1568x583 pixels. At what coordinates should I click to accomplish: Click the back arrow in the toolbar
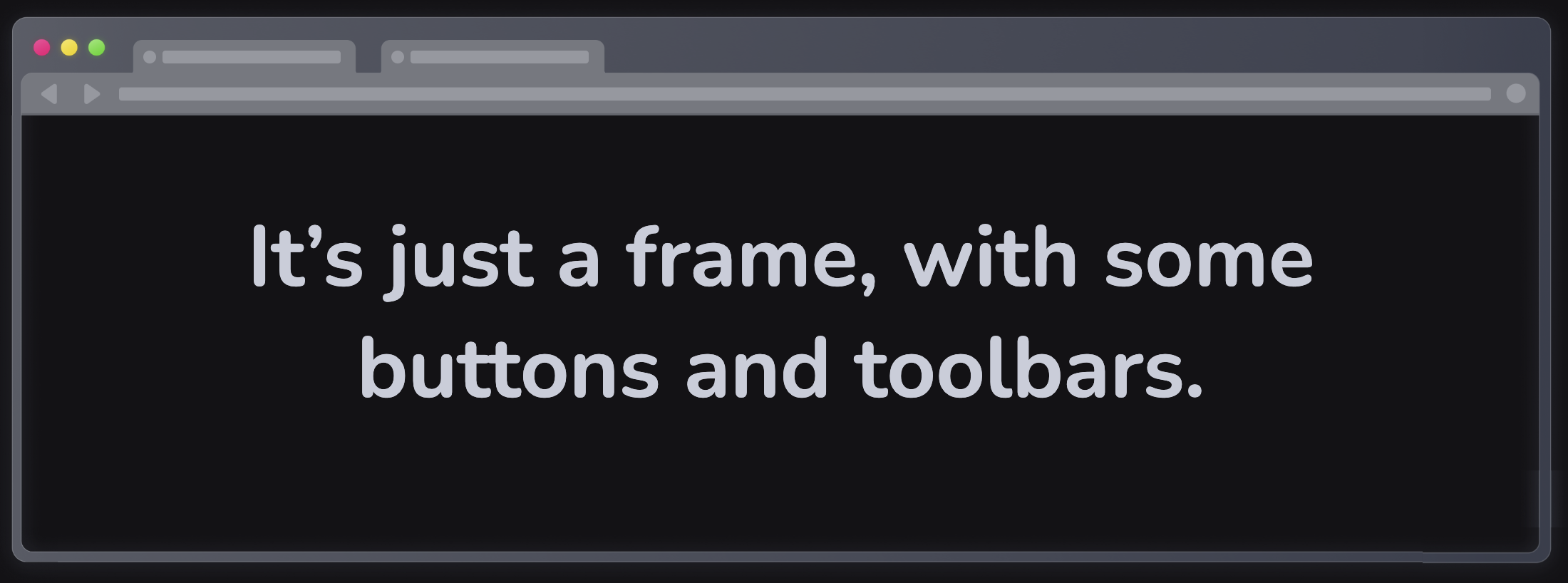pos(49,94)
